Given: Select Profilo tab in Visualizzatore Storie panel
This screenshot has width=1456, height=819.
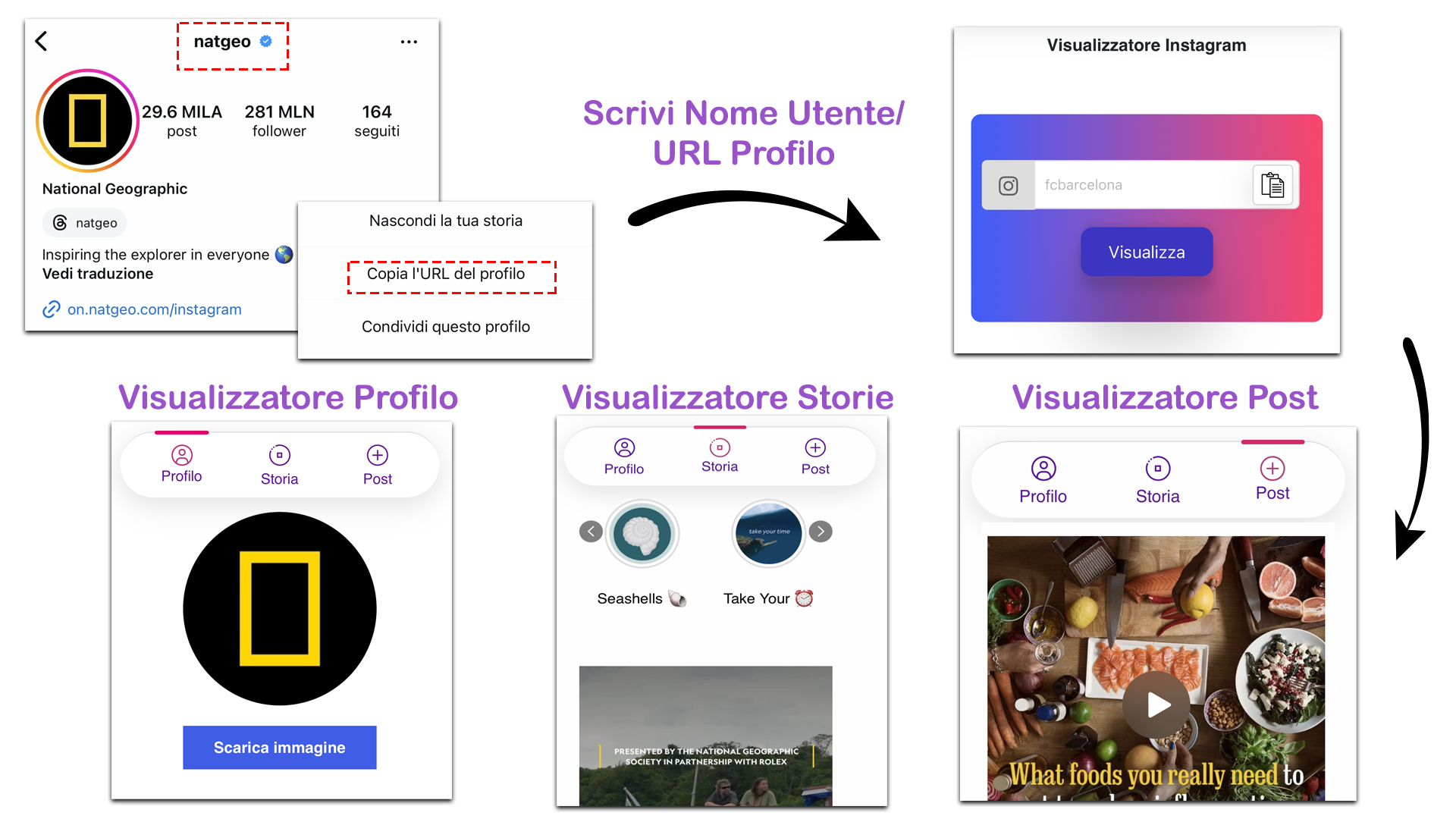Looking at the screenshot, I should tap(624, 457).
